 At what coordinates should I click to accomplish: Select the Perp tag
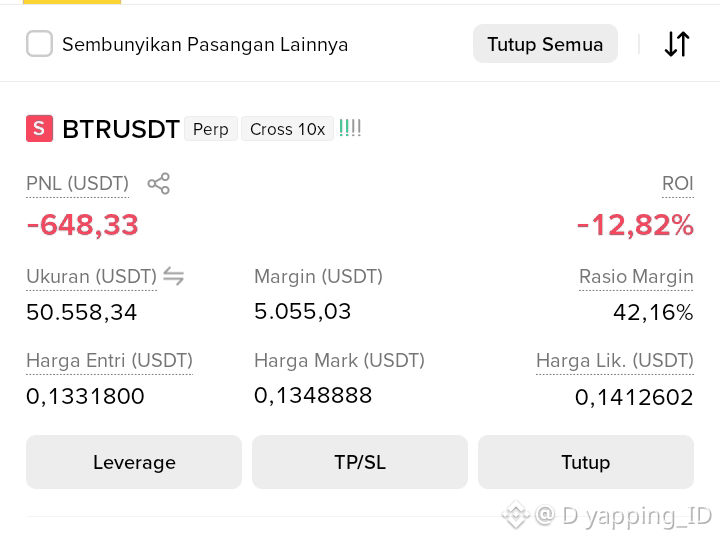pos(211,129)
